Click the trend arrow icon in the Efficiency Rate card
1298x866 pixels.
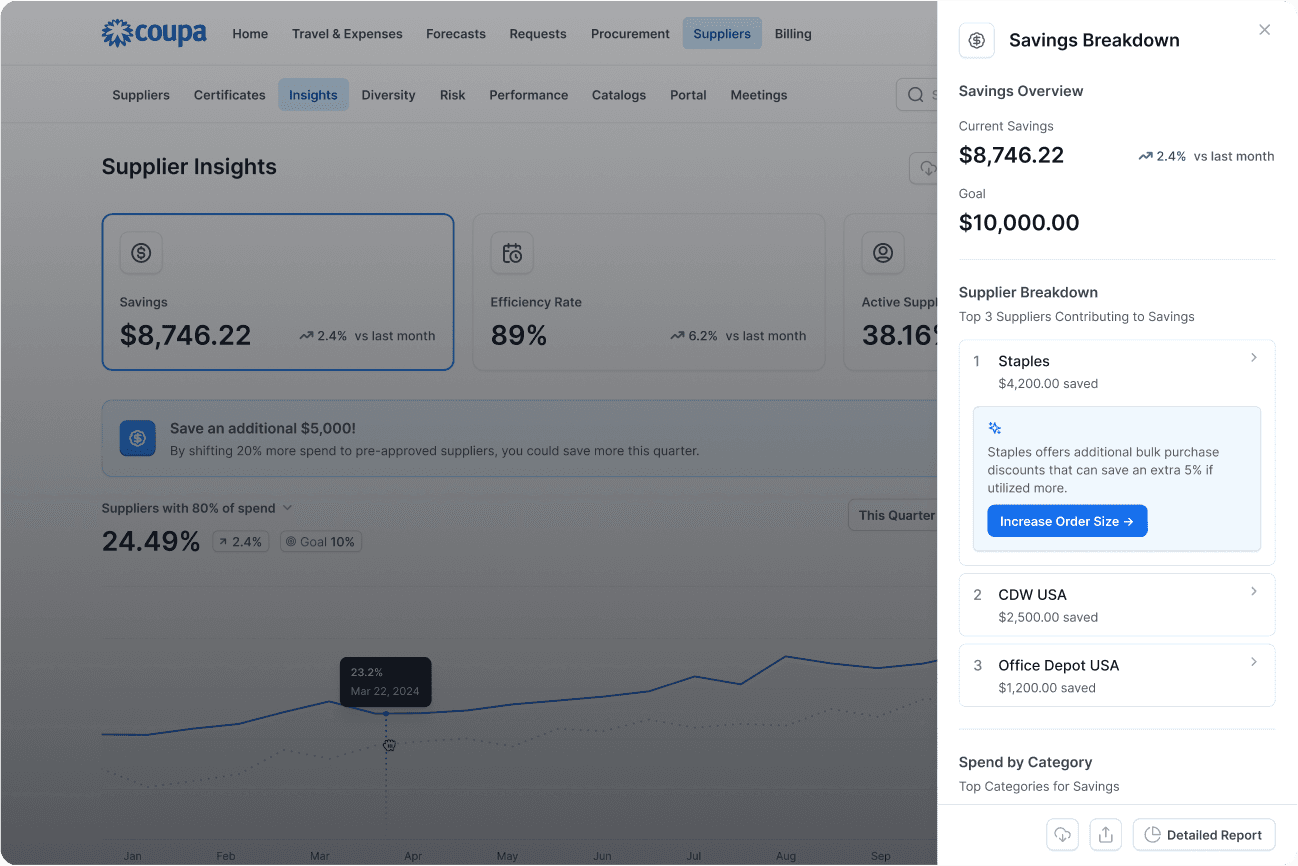677,336
